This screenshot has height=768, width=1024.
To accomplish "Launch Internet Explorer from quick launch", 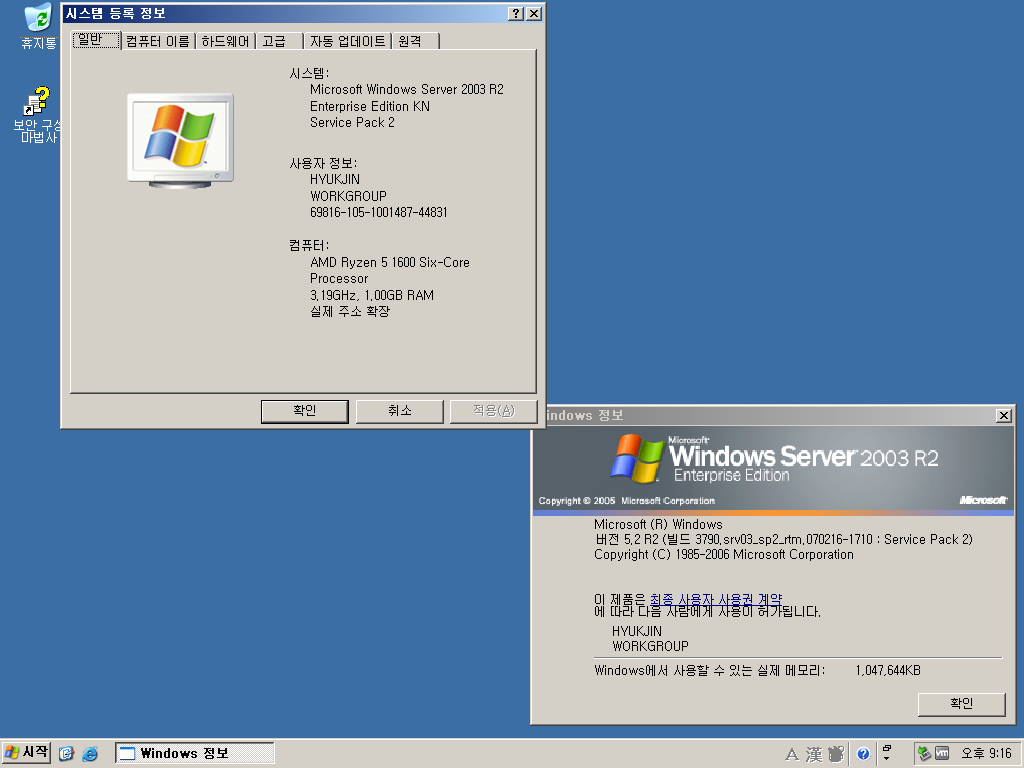I will [89, 754].
